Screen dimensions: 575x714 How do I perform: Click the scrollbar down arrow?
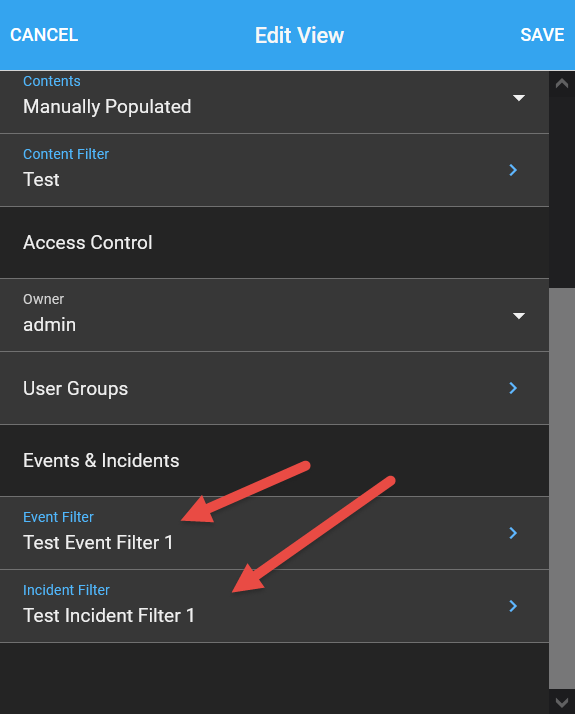(562, 702)
